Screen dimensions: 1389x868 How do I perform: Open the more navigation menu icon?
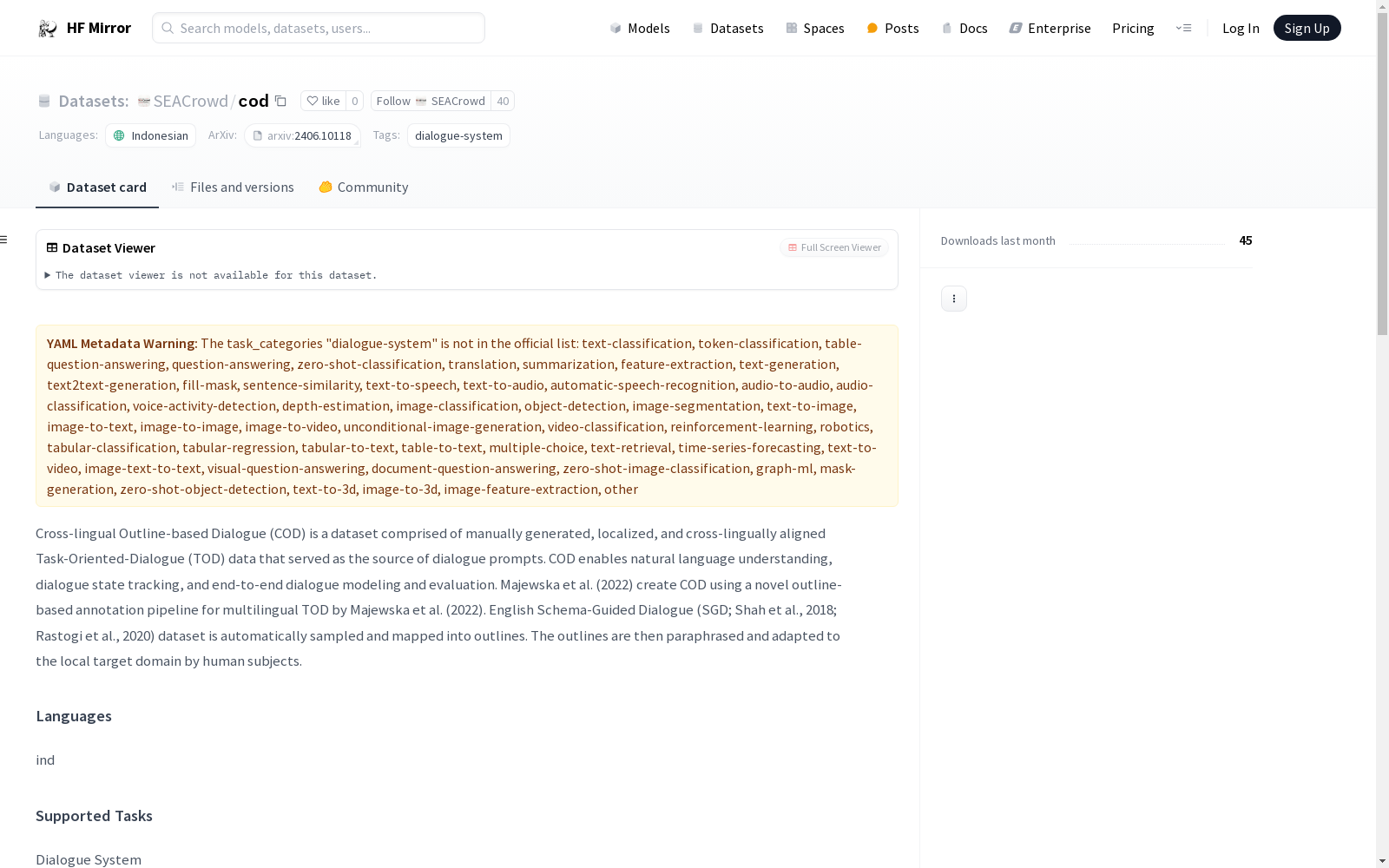1183,28
